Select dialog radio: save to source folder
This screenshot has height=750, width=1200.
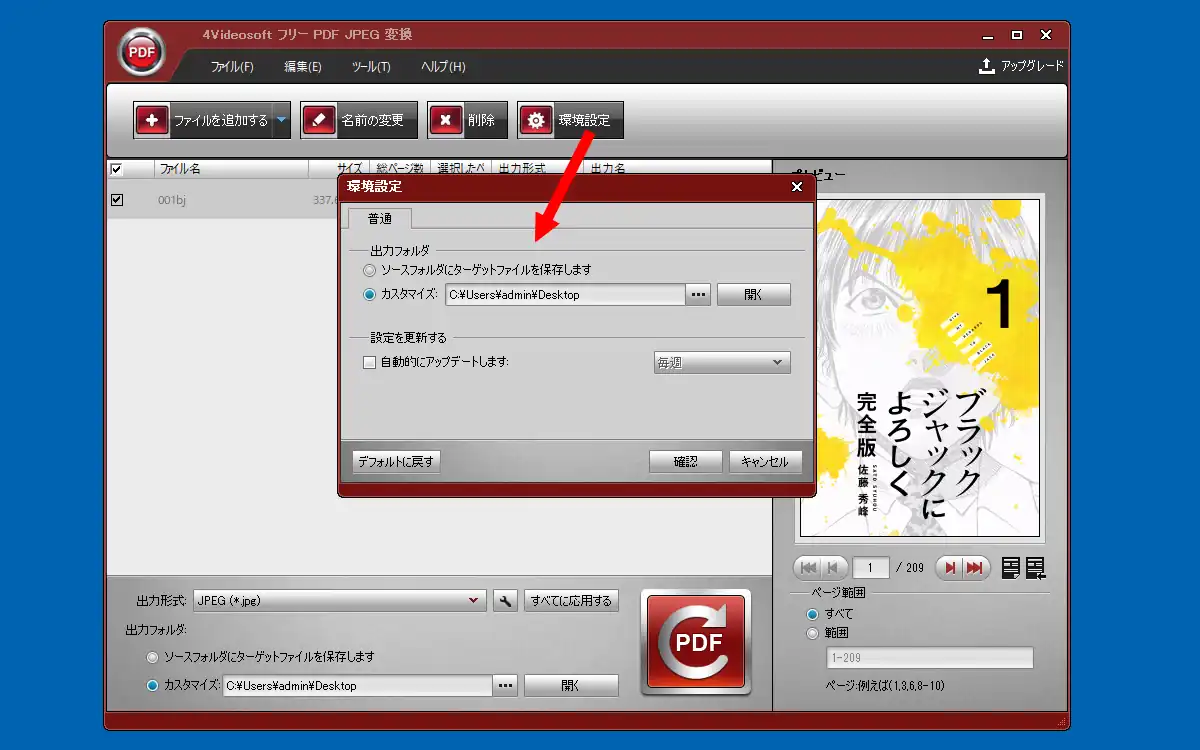[370, 270]
